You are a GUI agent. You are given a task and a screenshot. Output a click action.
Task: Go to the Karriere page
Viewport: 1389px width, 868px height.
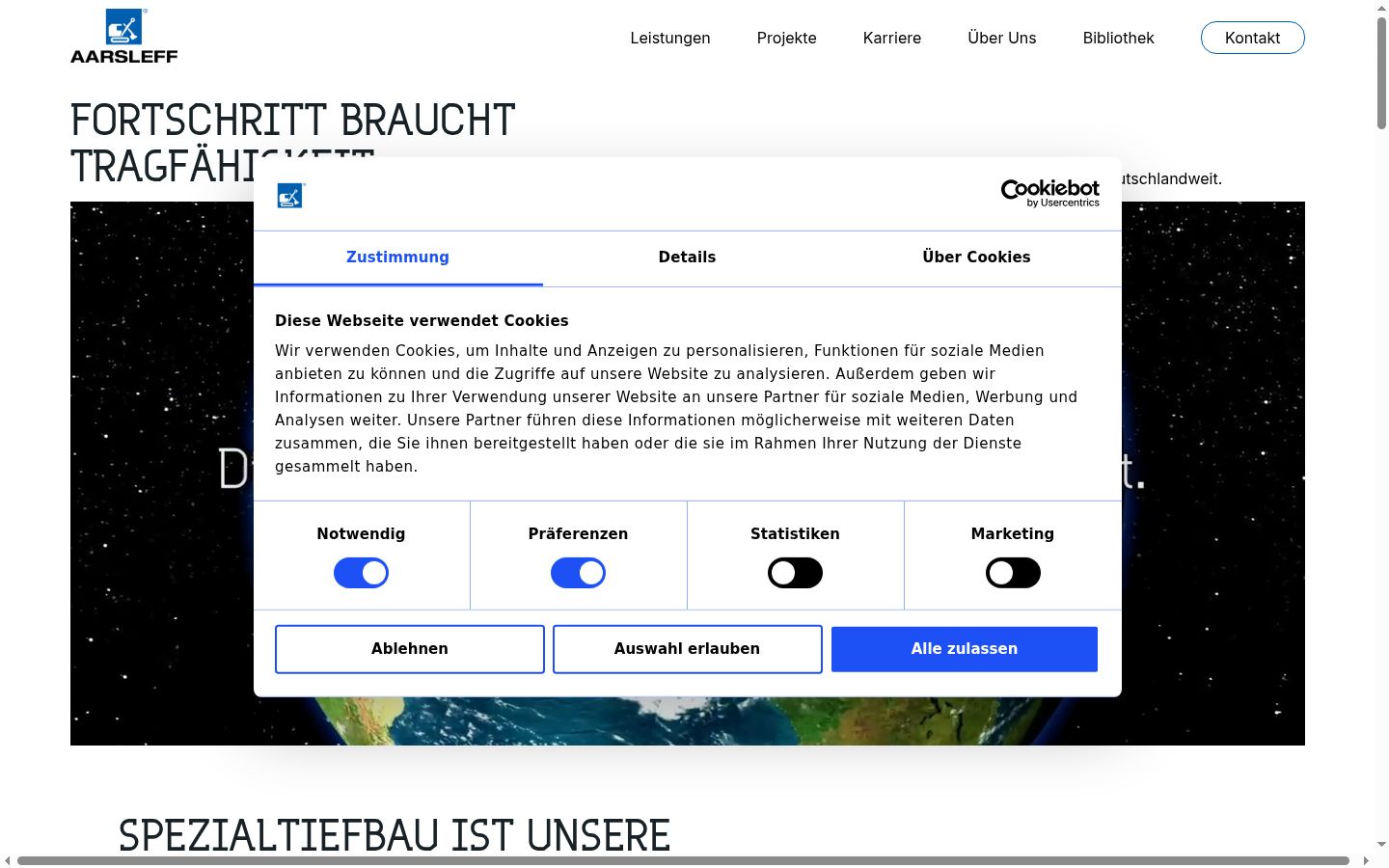pos(892,38)
